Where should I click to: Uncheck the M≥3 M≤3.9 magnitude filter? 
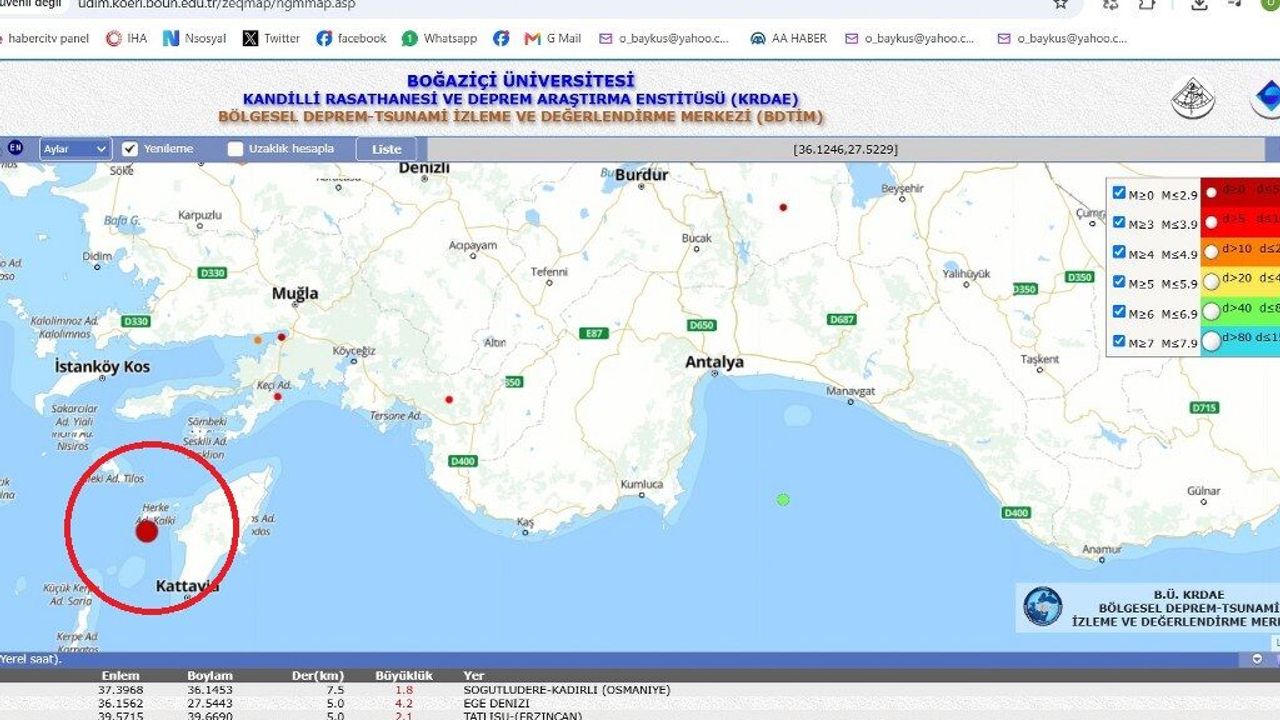click(1120, 223)
